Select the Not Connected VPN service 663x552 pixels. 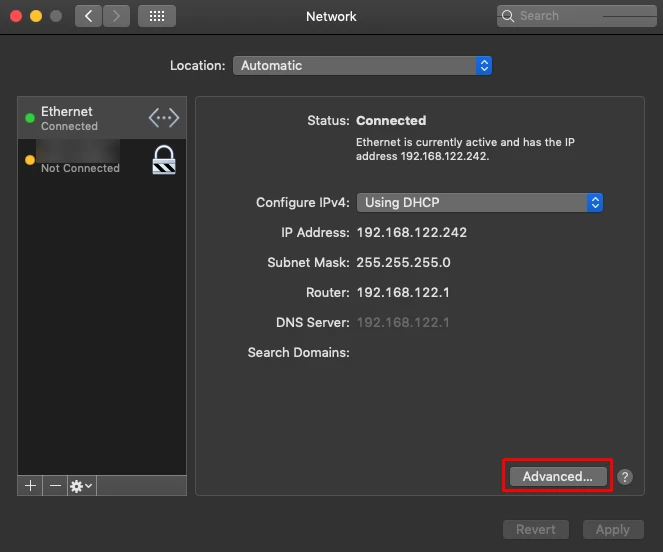[x=102, y=160]
